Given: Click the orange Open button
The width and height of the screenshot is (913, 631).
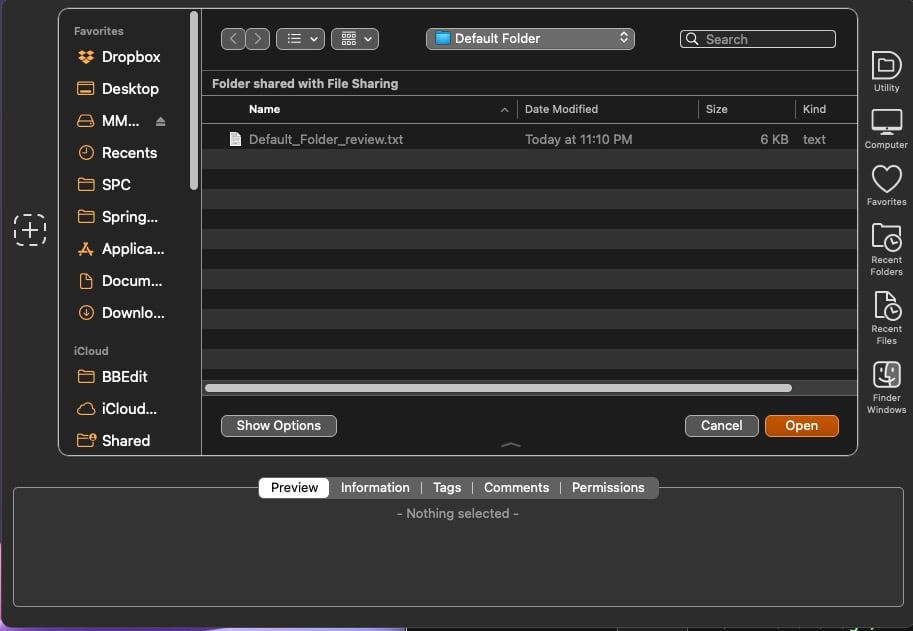Looking at the screenshot, I should [x=801, y=426].
